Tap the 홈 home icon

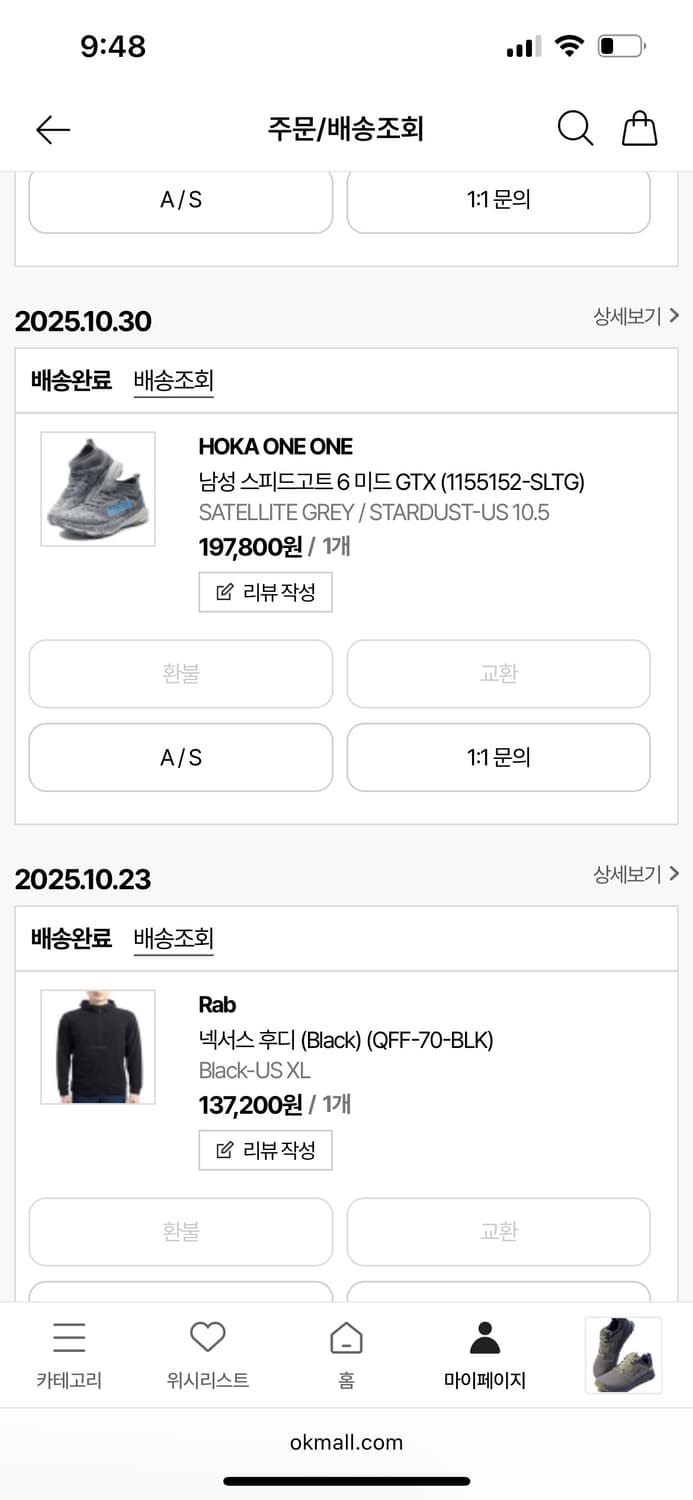[x=346, y=1337]
